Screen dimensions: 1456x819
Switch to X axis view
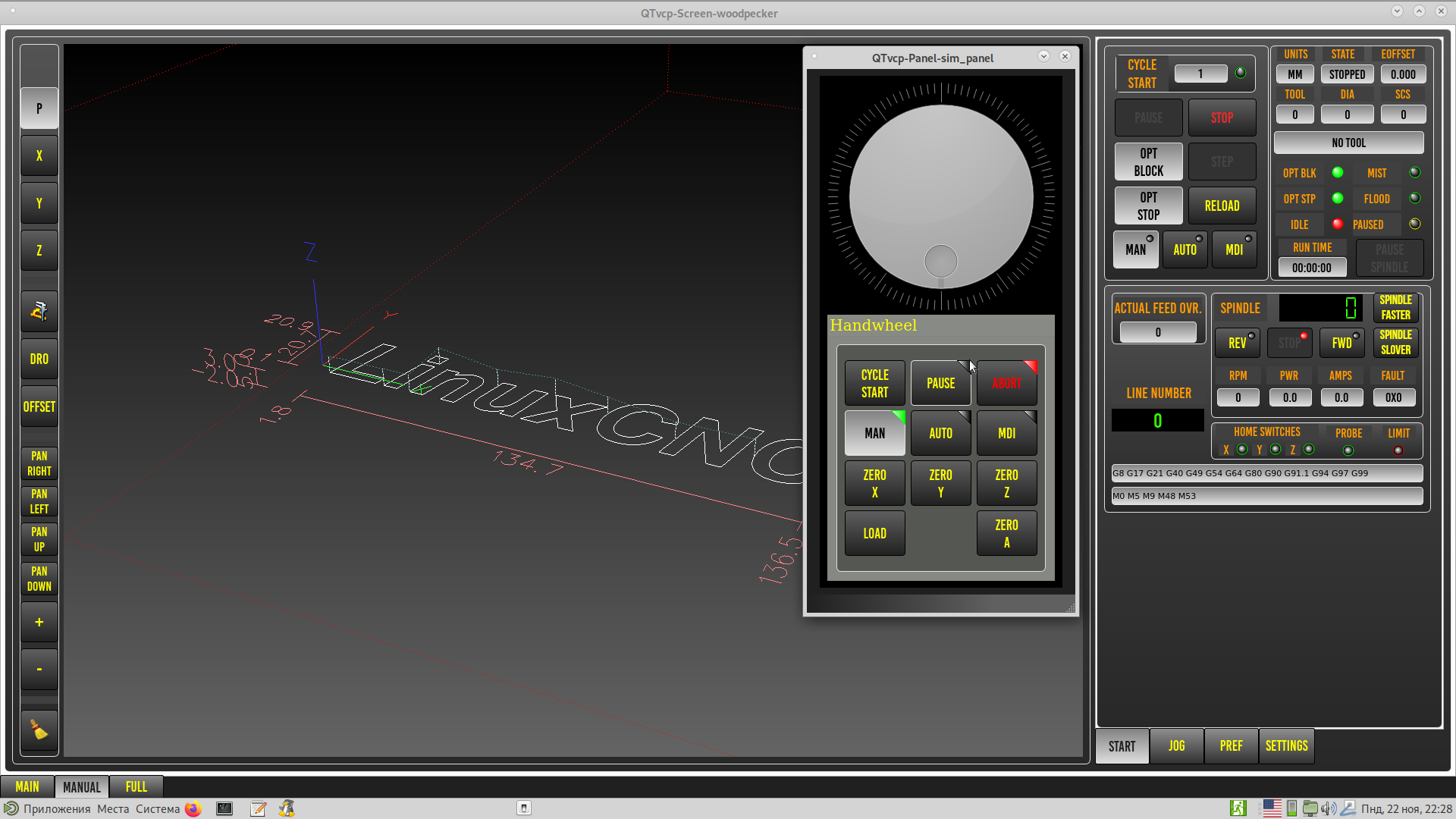pos(39,155)
